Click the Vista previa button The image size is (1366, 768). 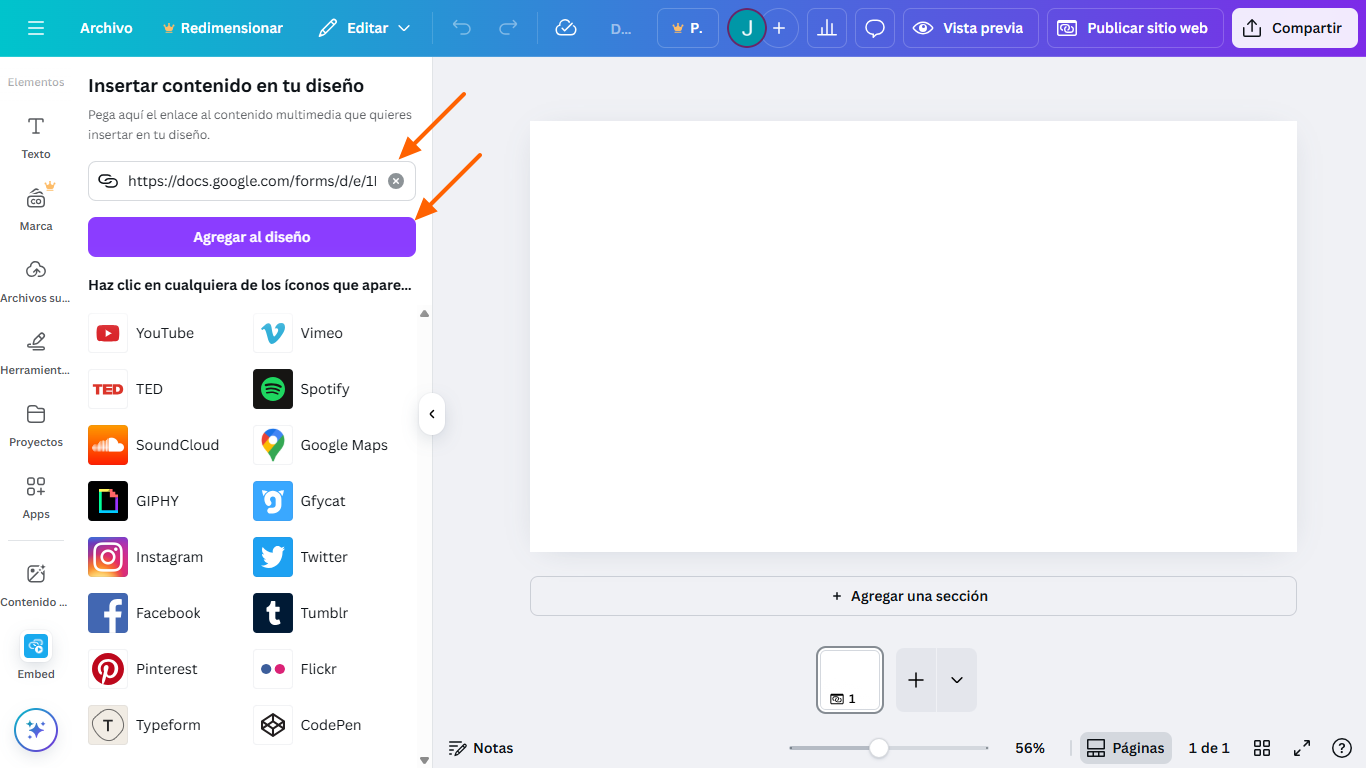click(x=971, y=28)
